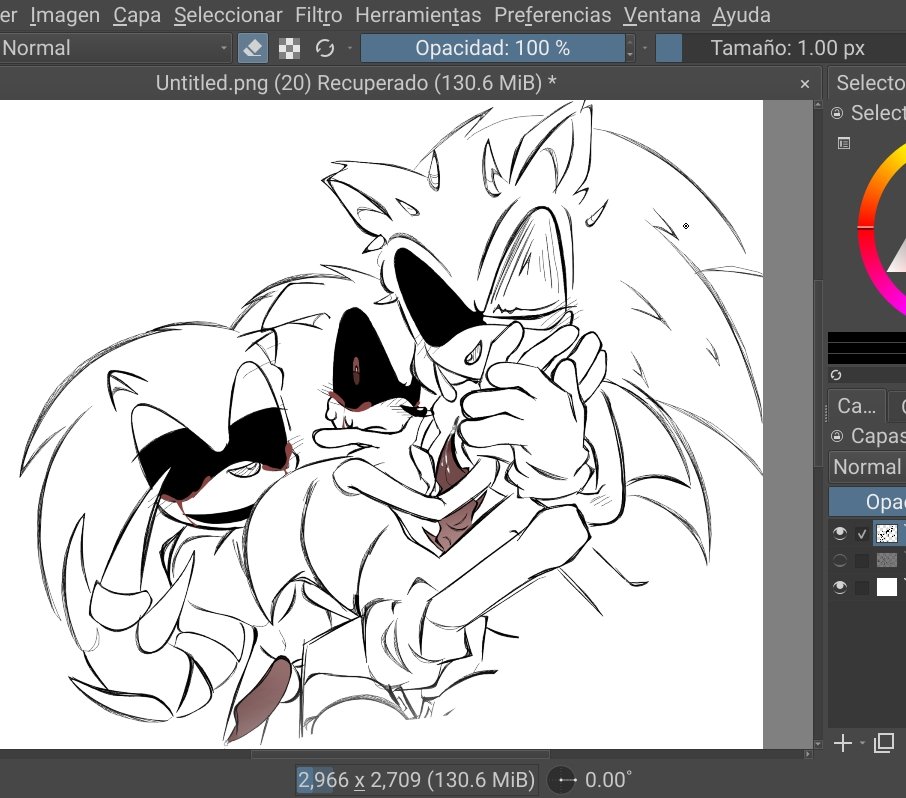The image size is (906, 798).
Task: Hide the white bottom layer
Action: [840, 587]
